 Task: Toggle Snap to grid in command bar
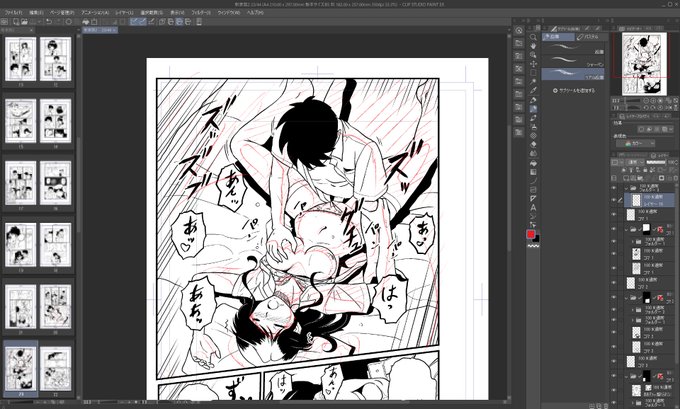point(151,21)
